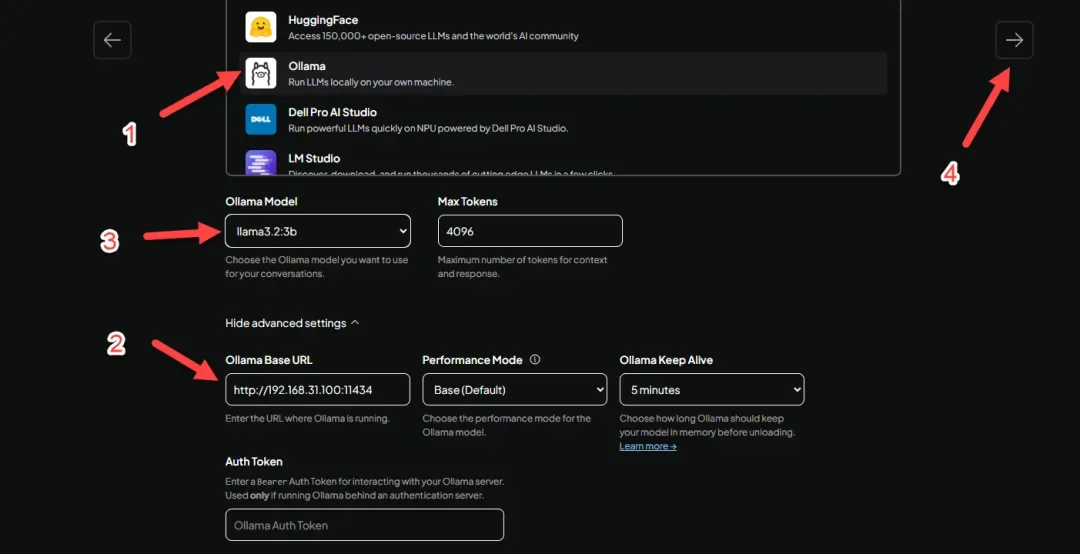Click "Choose the Ollama model you want" help text
1080x554 pixels.
[317, 267]
